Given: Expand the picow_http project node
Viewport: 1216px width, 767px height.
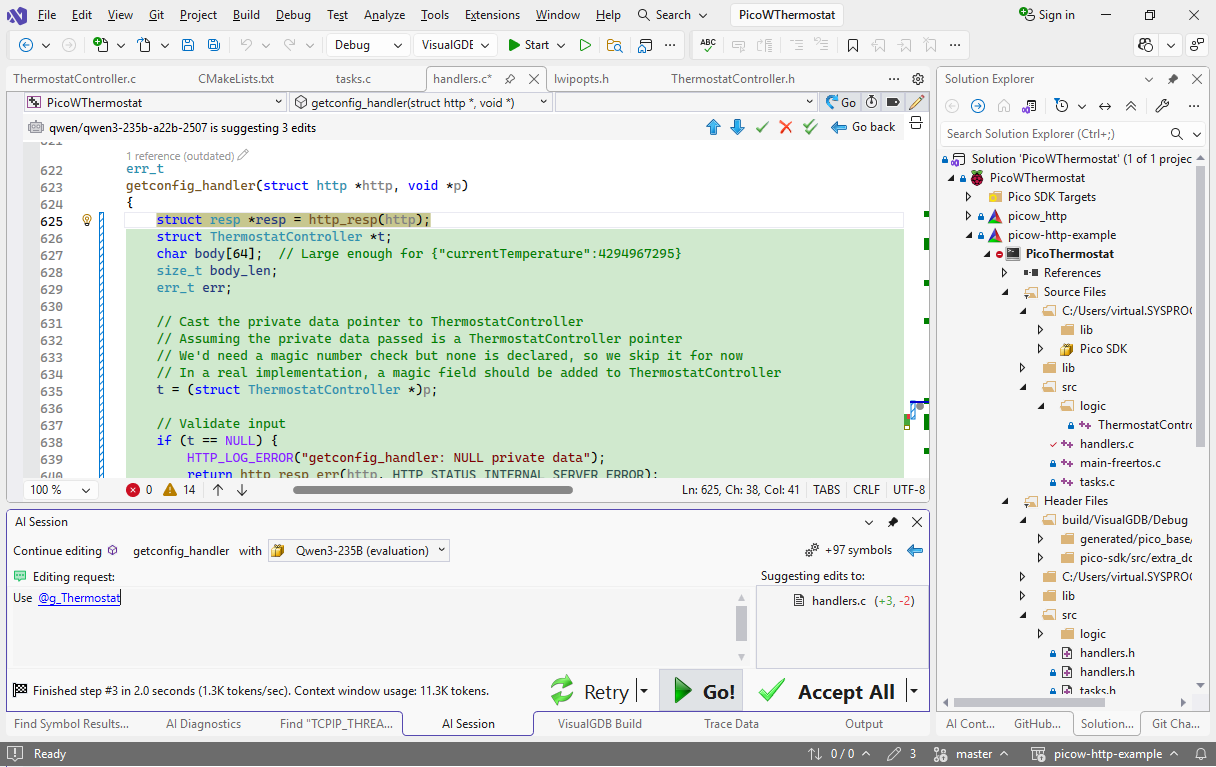Looking at the screenshot, I should (968, 216).
